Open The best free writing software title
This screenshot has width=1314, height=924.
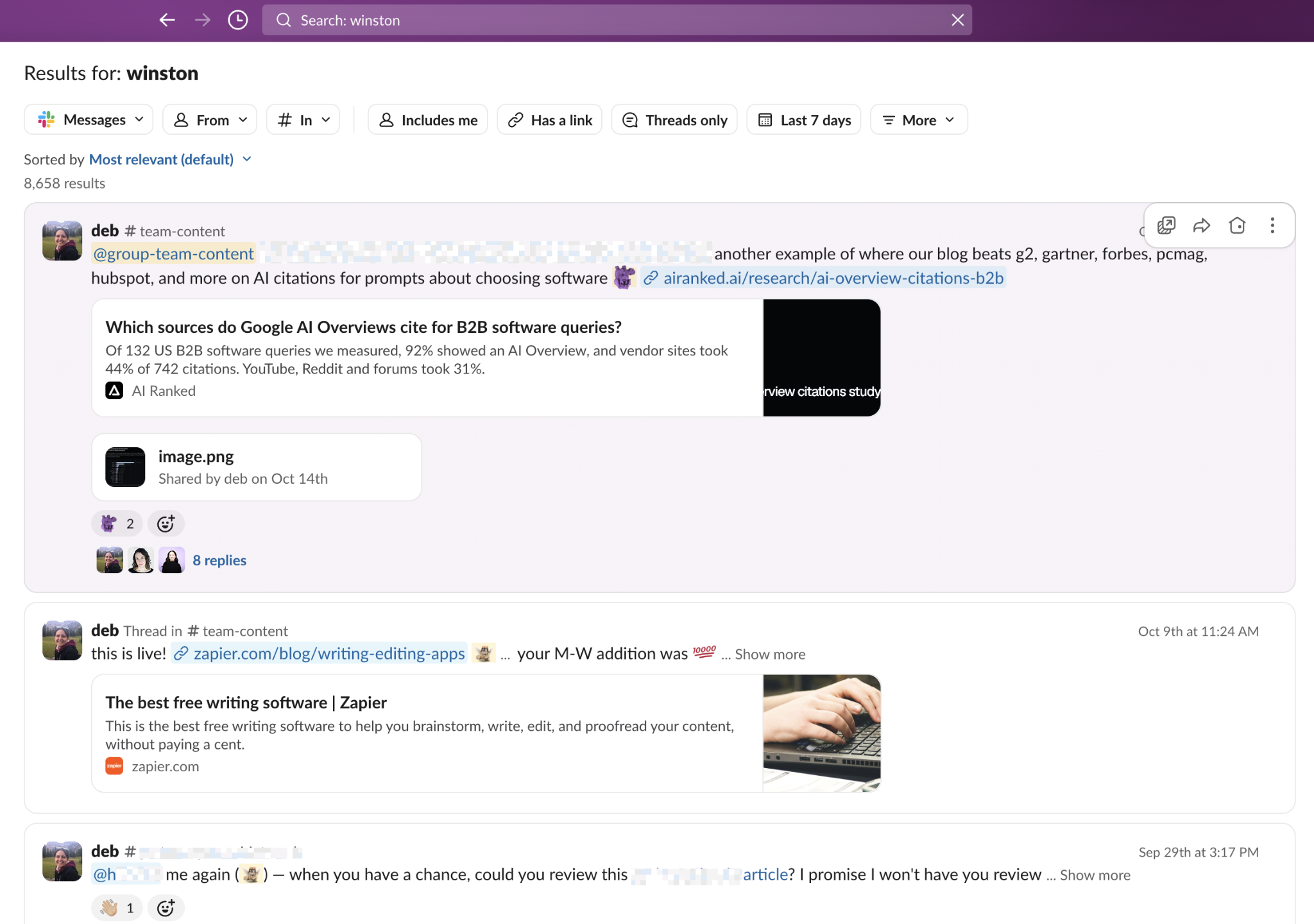point(246,703)
